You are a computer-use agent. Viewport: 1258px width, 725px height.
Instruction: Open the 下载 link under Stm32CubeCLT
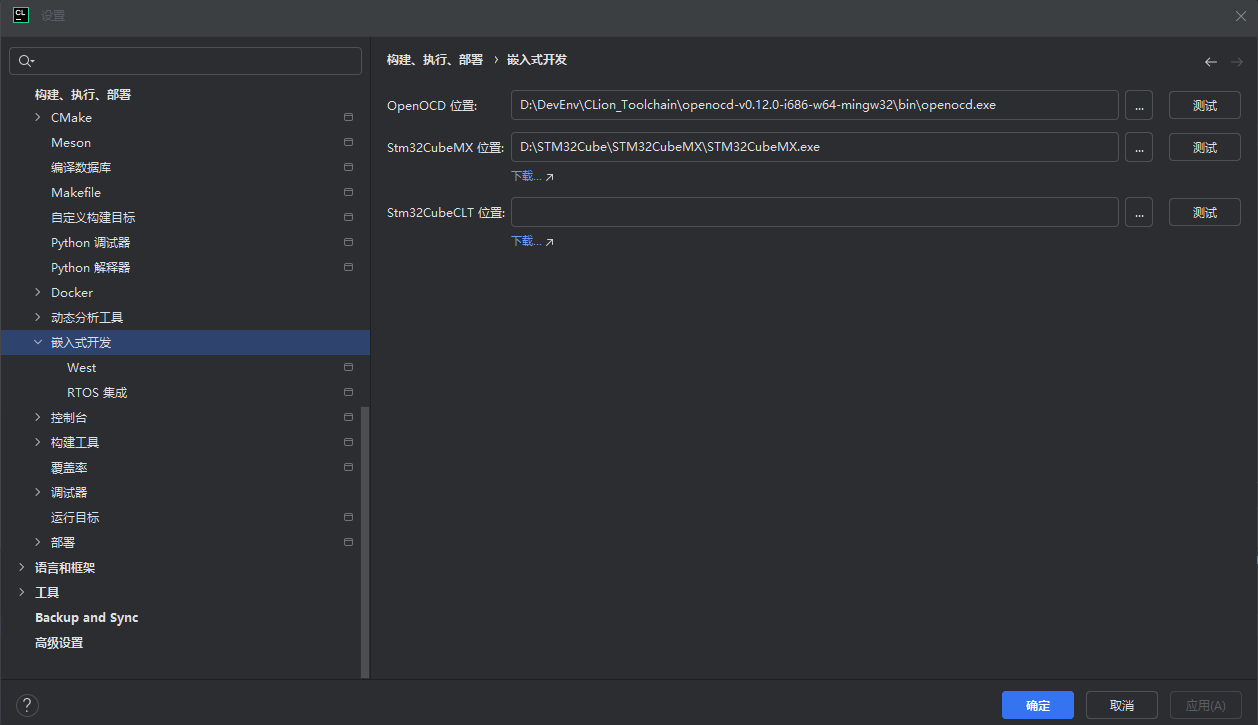click(x=532, y=241)
